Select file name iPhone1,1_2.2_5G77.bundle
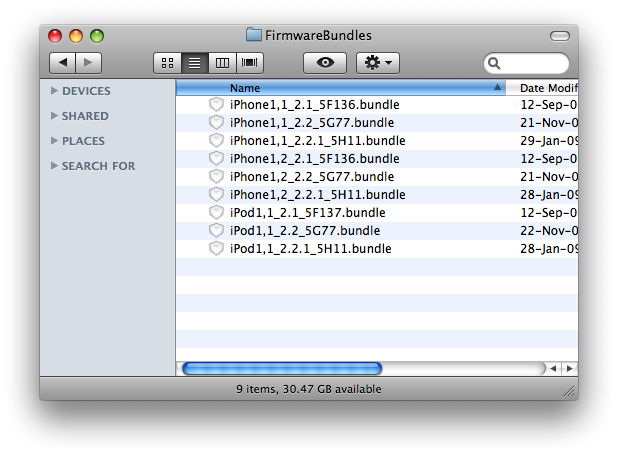 point(312,123)
